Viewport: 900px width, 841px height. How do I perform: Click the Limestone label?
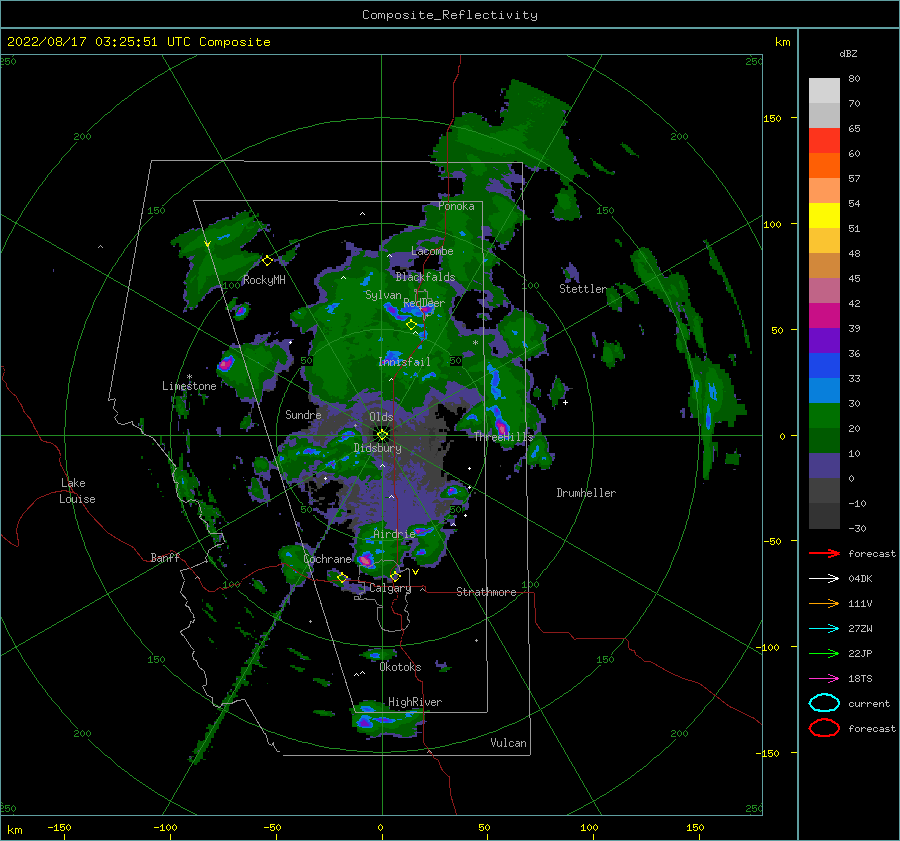coord(189,386)
